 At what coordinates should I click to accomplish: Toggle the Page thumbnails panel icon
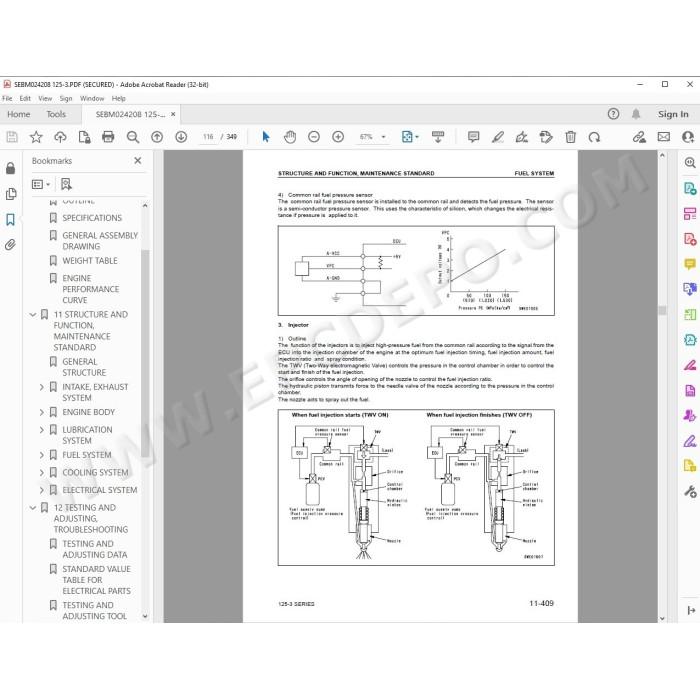coord(11,194)
